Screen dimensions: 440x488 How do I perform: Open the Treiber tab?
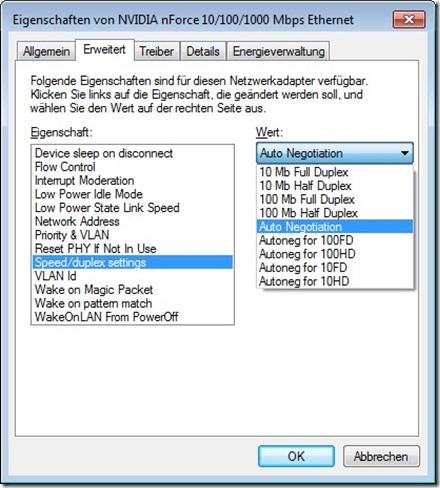coord(157,51)
